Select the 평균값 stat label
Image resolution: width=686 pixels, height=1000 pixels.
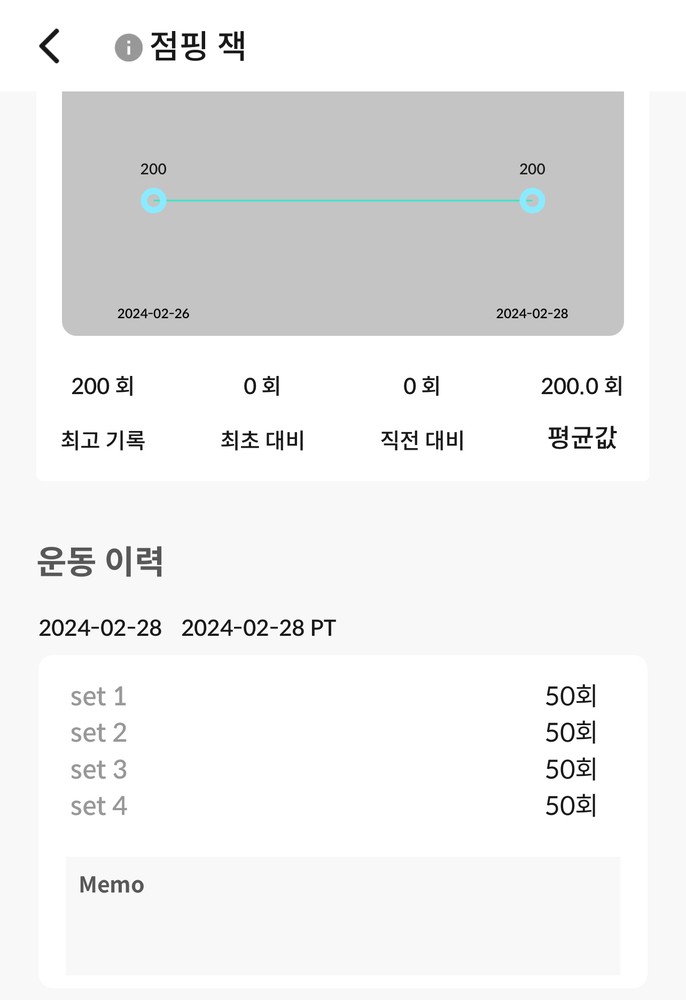click(582, 438)
